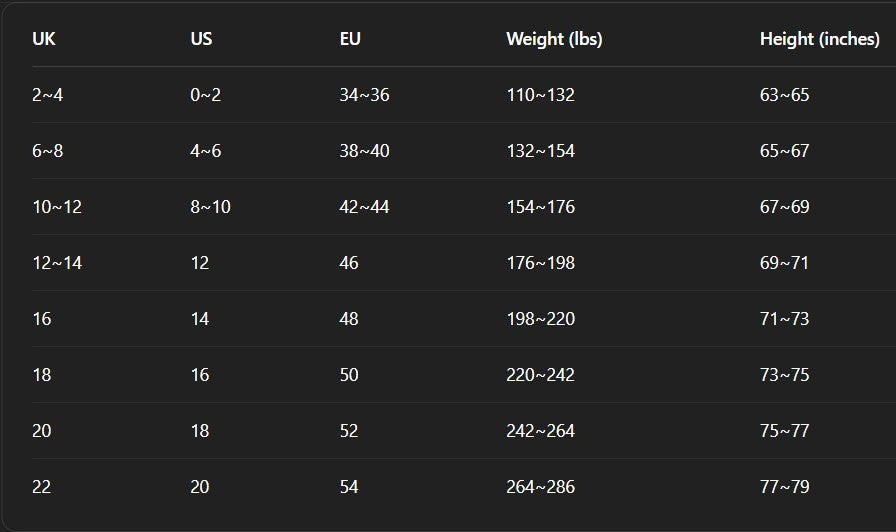Image resolution: width=896 pixels, height=532 pixels.
Task: Select the EU size 54 cell
Action: click(349, 487)
